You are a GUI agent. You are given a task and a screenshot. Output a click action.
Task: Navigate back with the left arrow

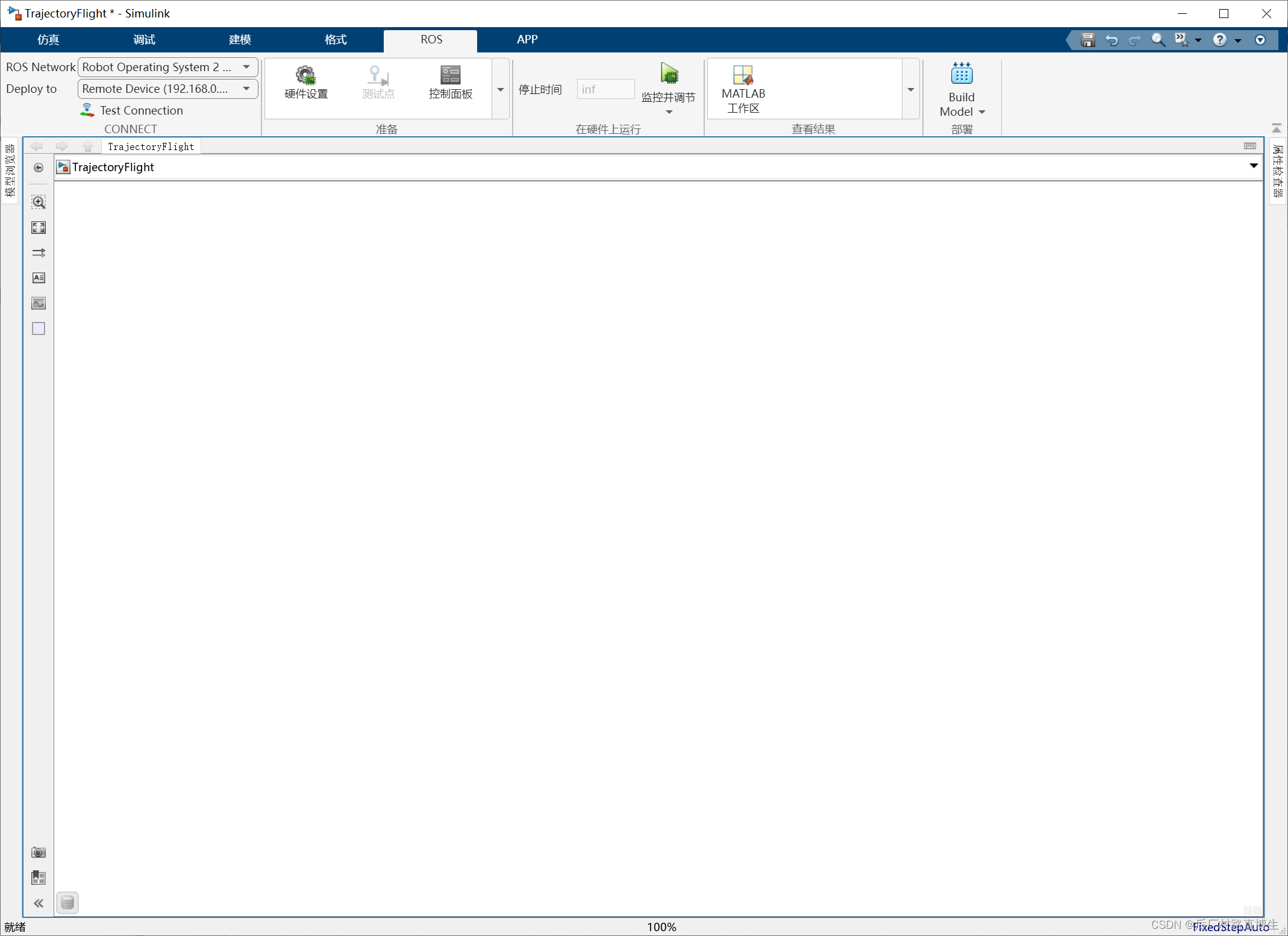tap(37, 146)
